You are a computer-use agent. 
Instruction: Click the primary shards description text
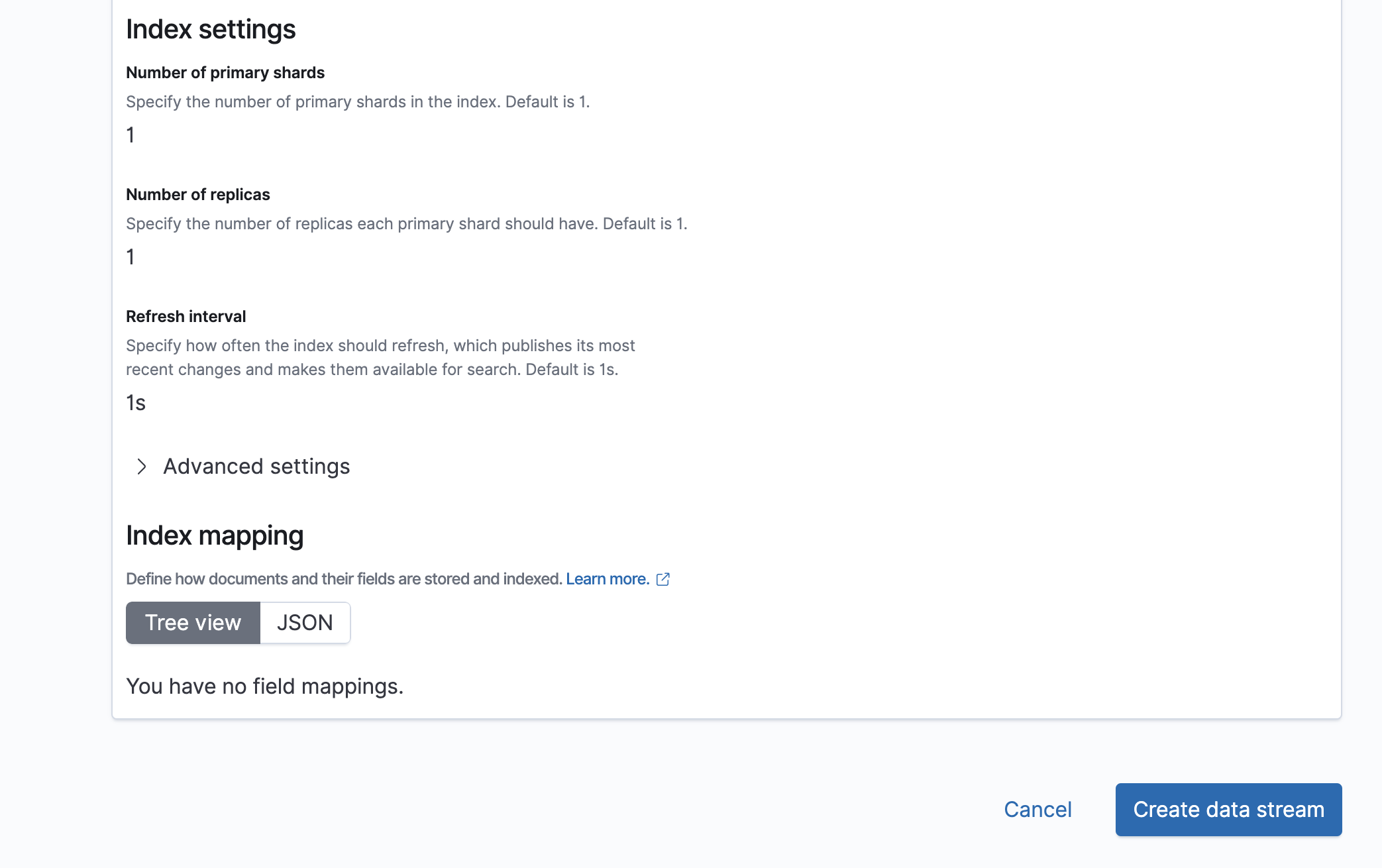point(358,102)
